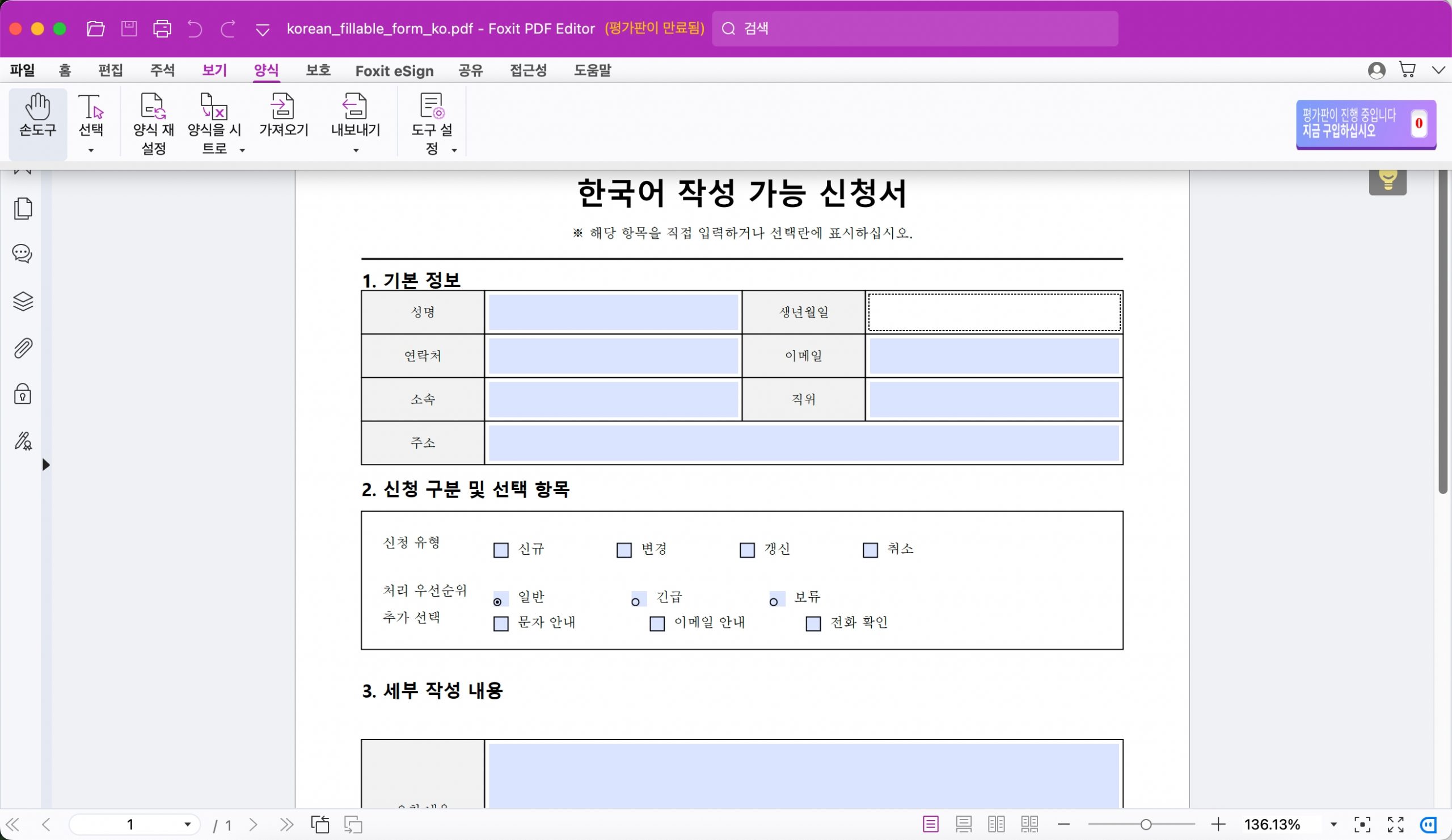
Task: Expand the 선택 tool dropdown arrow
Action: pyautogui.click(x=90, y=150)
